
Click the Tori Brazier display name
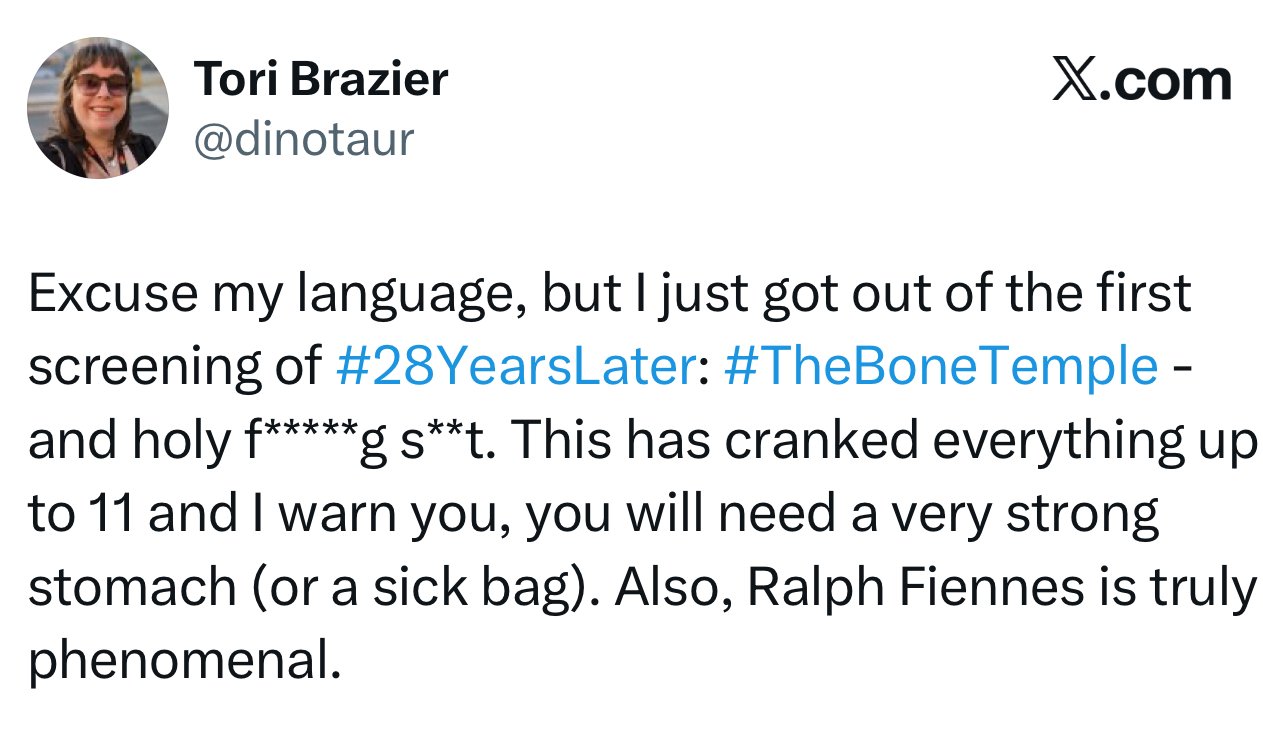[x=320, y=78]
